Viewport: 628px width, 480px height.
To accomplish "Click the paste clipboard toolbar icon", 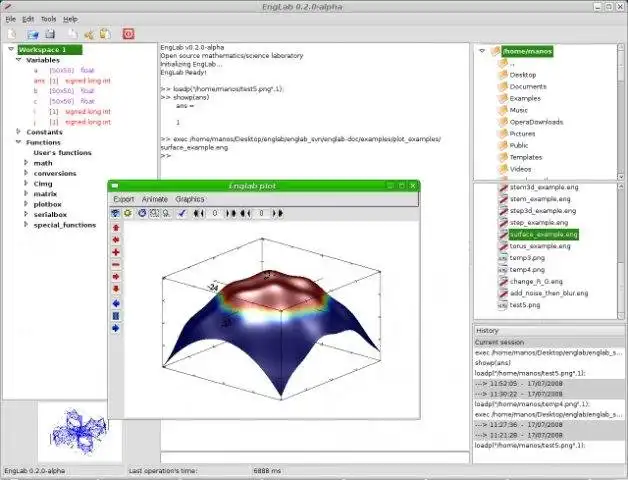I will tap(105, 34).
